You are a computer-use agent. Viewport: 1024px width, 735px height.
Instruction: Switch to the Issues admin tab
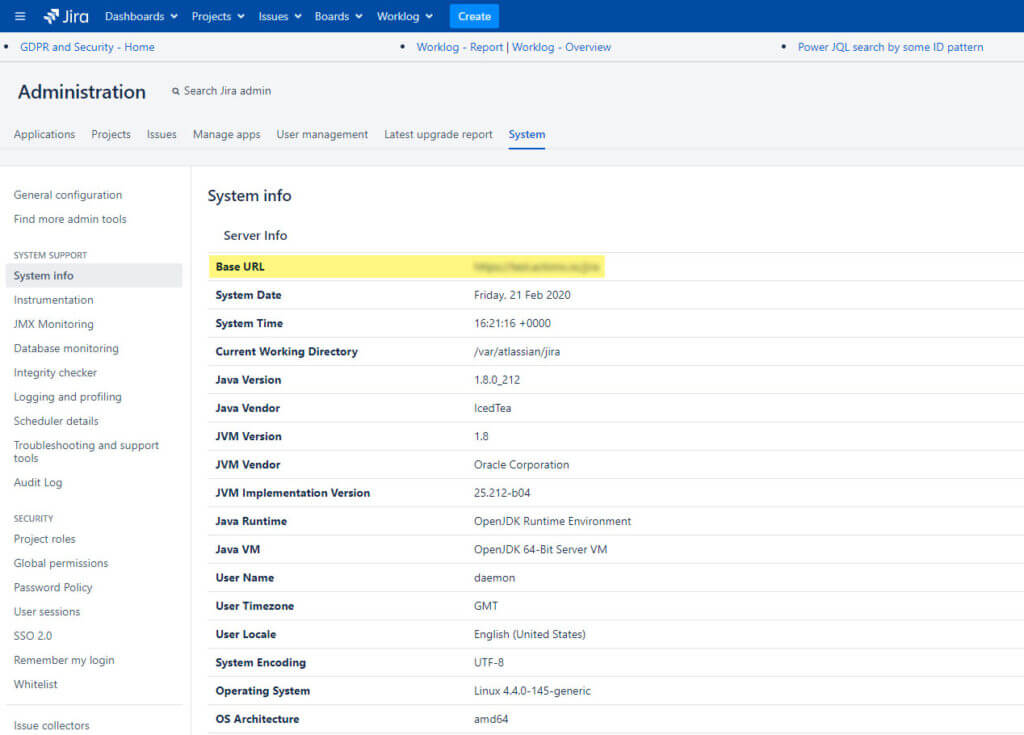tap(161, 134)
